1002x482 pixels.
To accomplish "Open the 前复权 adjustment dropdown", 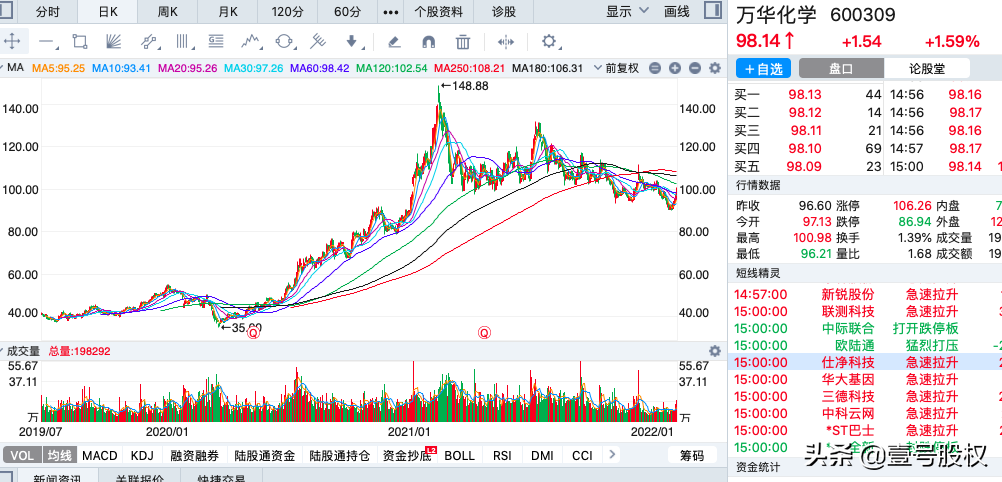I will [x=617, y=68].
